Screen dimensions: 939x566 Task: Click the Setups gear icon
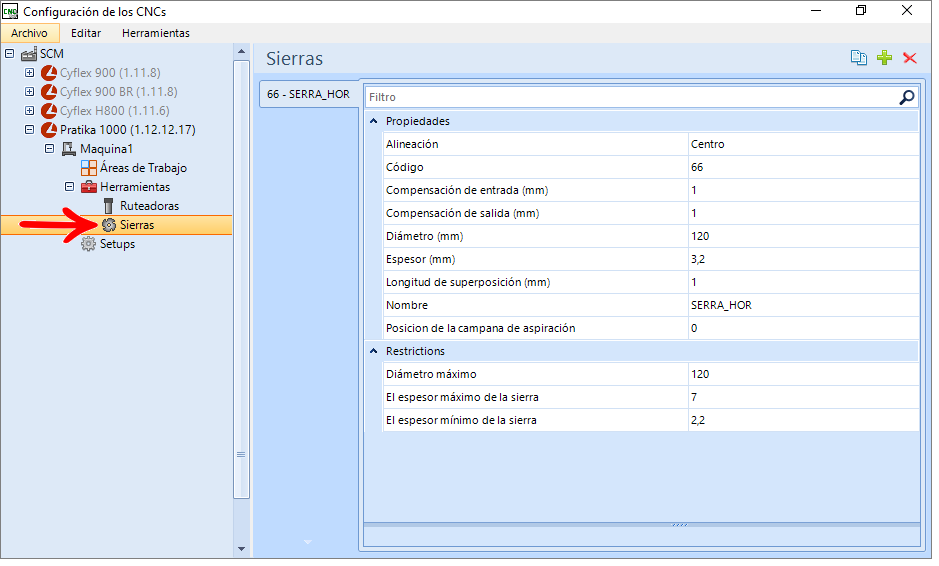coord(89,244)
